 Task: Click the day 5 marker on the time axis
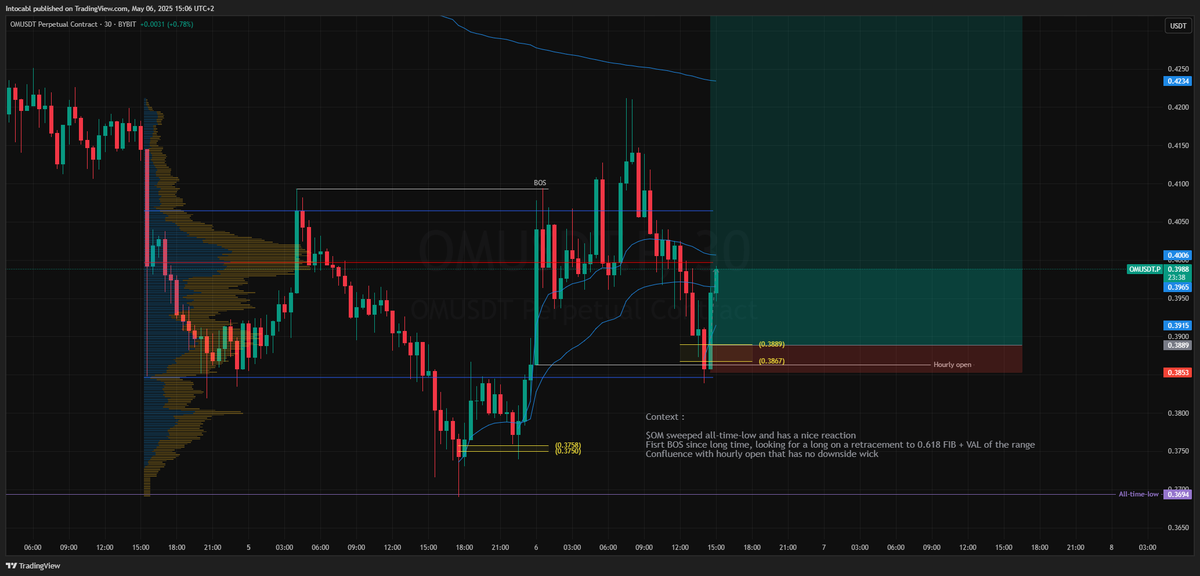click(248, 547)
